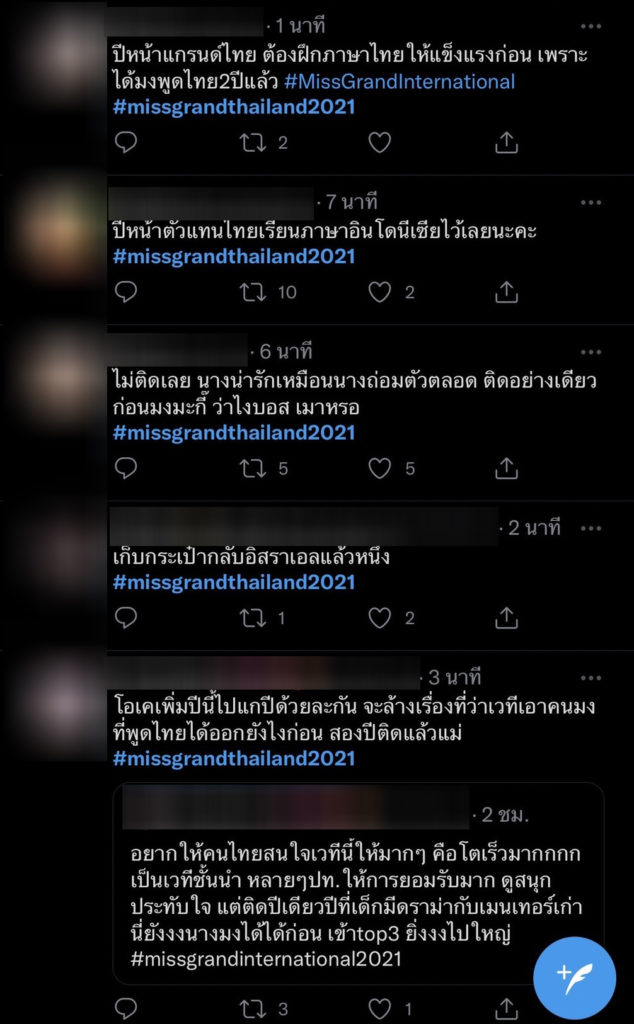Open the quoted tweet posted 2 ชม. ago
634x1024 pixels.
click(x=358, y=884)
